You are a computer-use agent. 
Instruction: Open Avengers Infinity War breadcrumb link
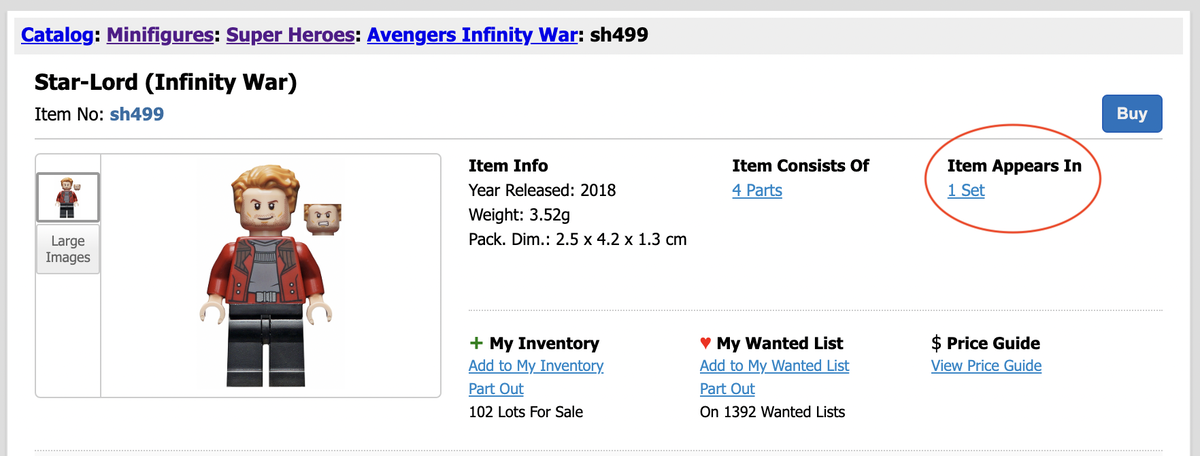coord(472,37)
